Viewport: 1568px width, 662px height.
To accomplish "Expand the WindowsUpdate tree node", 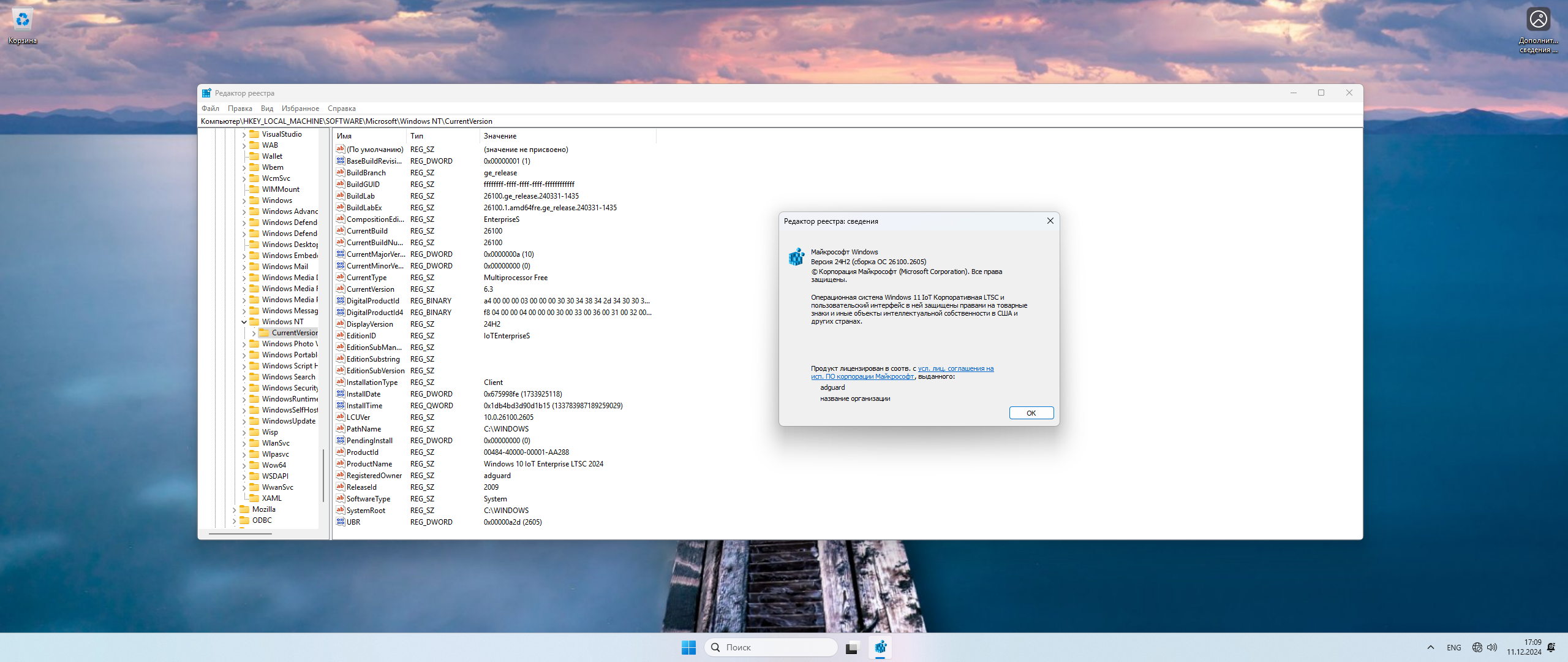I will 244,421.
